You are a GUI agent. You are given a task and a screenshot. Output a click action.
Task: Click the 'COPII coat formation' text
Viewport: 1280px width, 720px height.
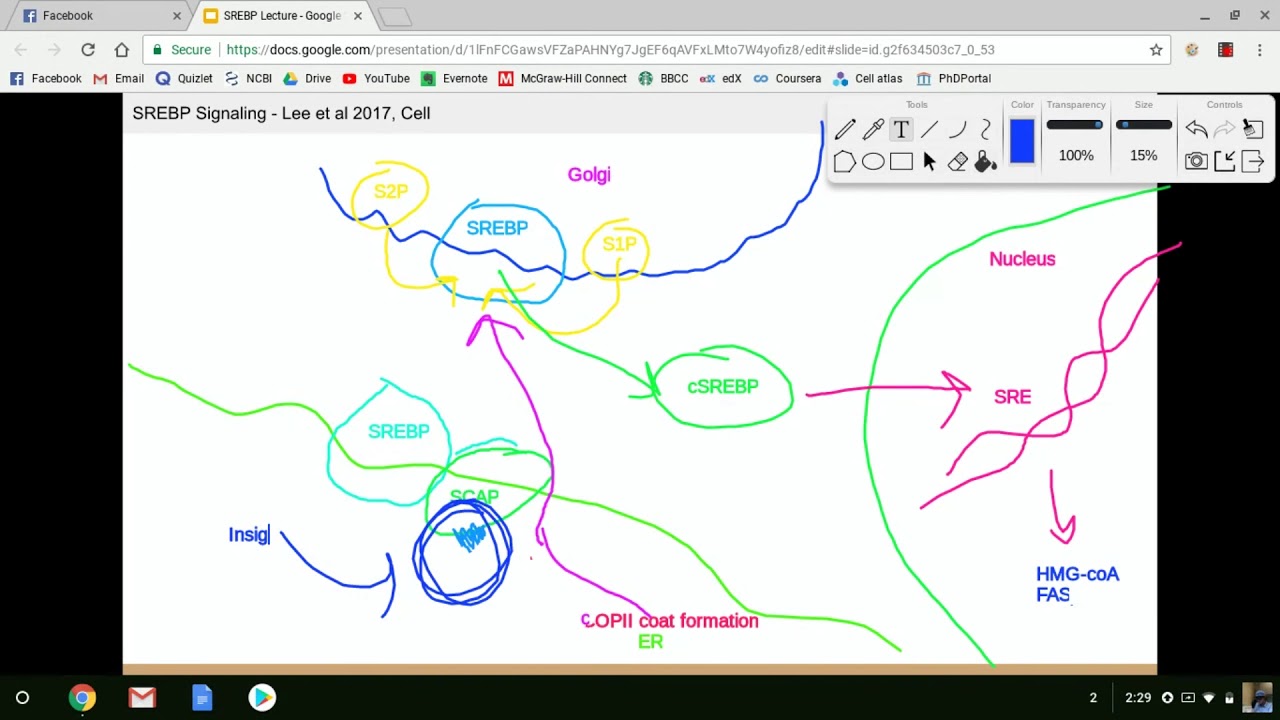[x=669, y=621]
